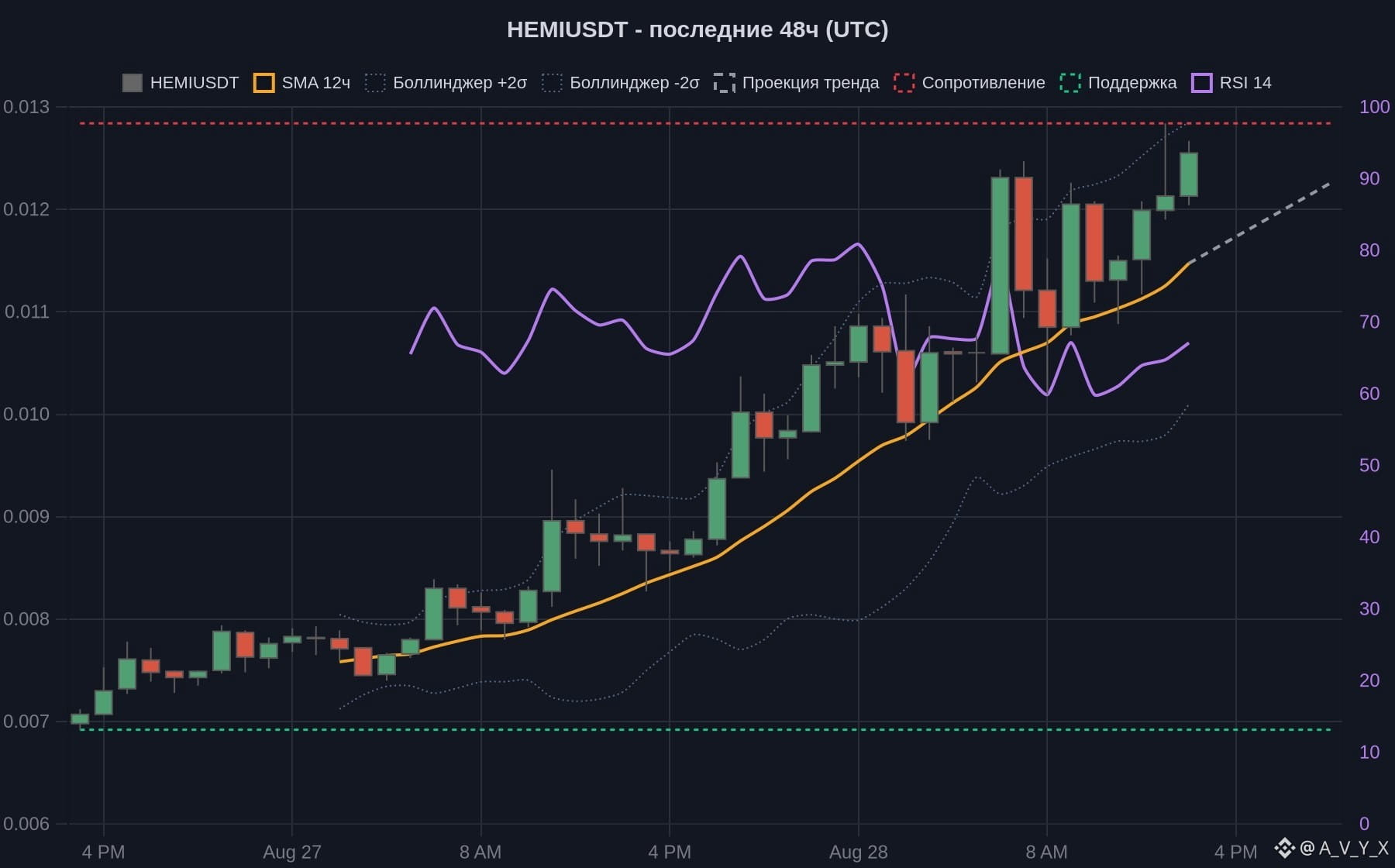Click the dotted Боллинджер +2σ legend icon

click(375, 83)
